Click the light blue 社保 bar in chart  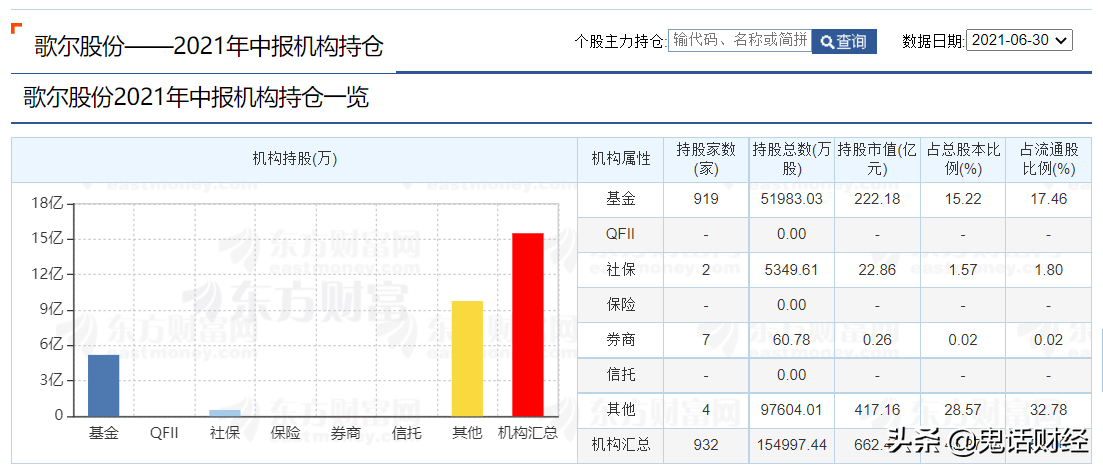click(x=224, y=413)
